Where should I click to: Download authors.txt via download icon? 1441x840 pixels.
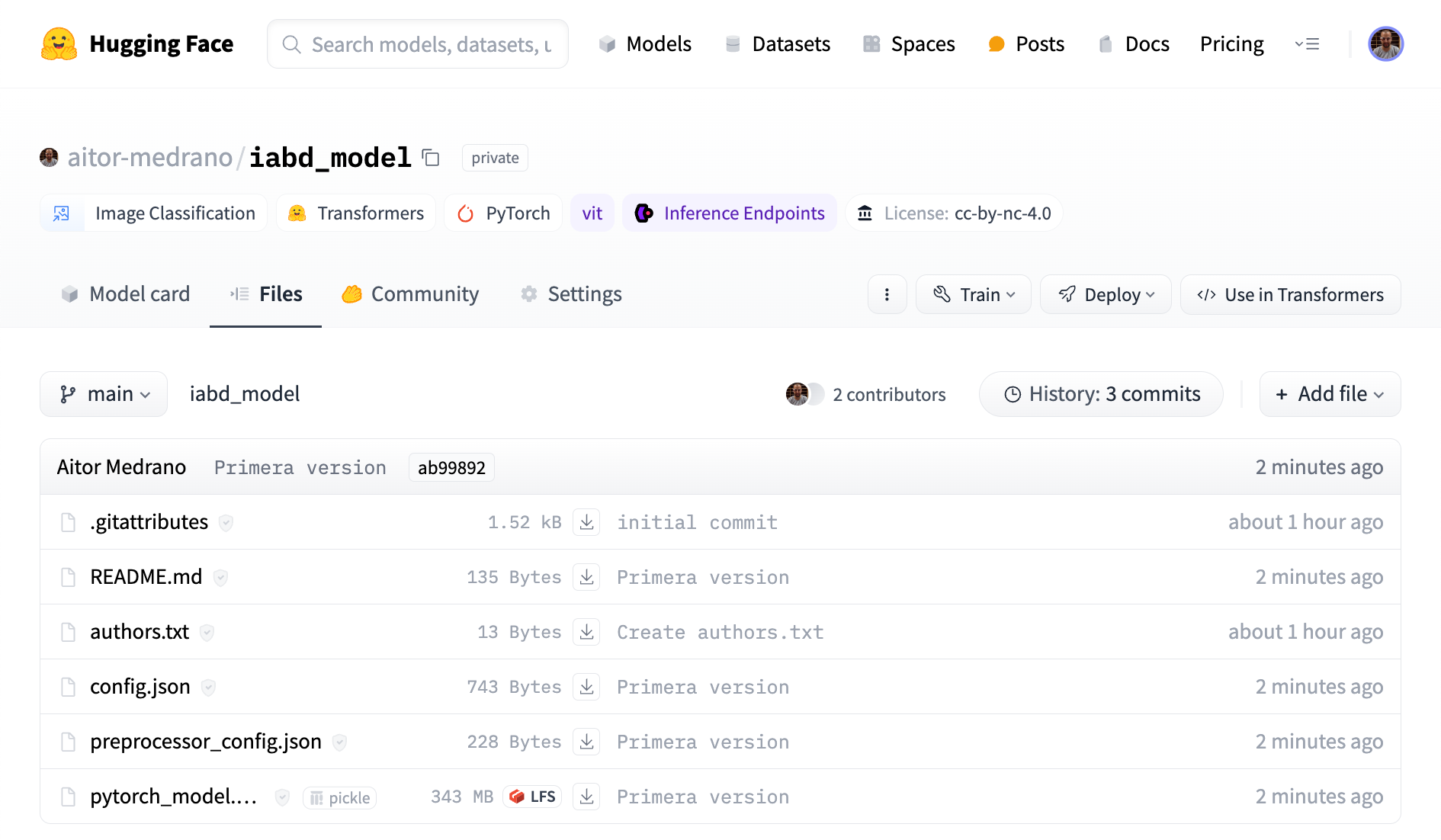click(586, 632)
